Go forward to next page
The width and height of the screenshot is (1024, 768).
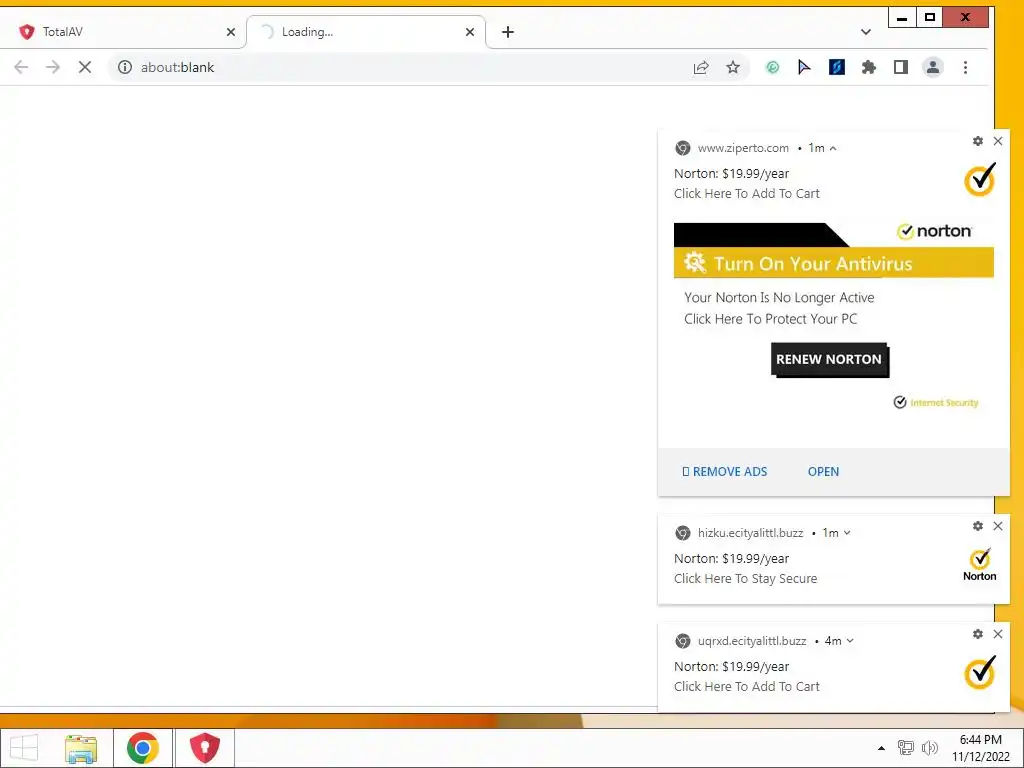coord(53,67)
